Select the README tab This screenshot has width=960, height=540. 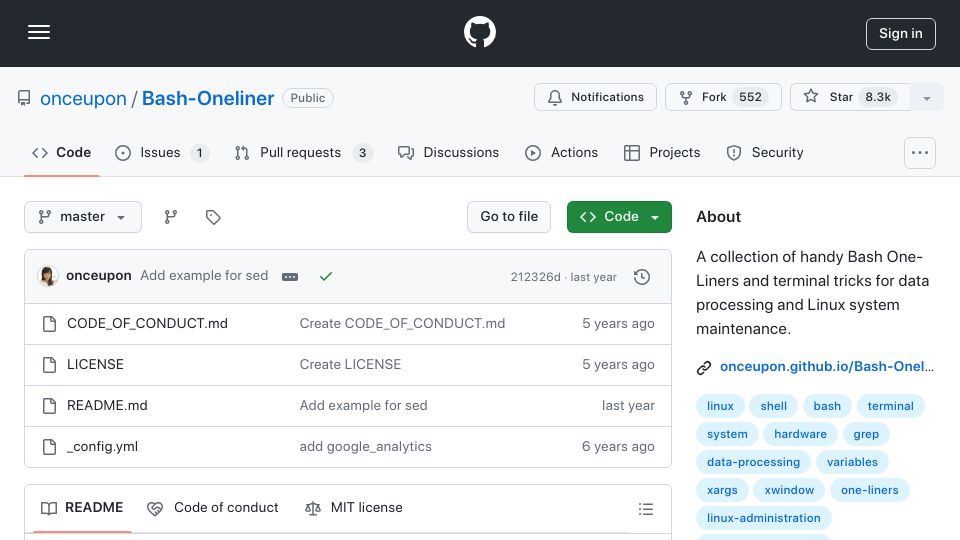[x=82, y=508]
